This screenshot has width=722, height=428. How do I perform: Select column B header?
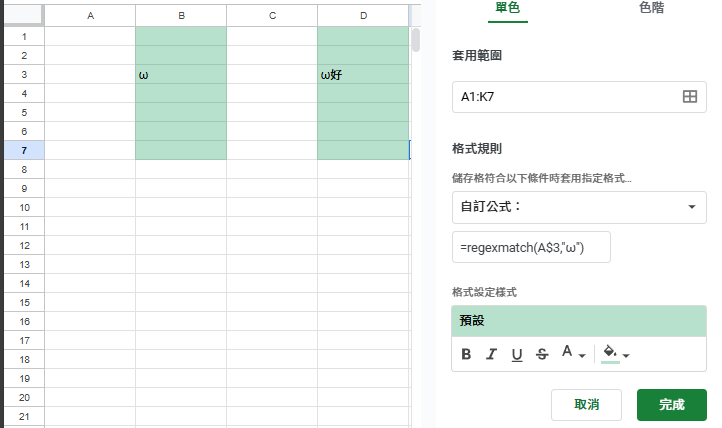coord(181,16)
